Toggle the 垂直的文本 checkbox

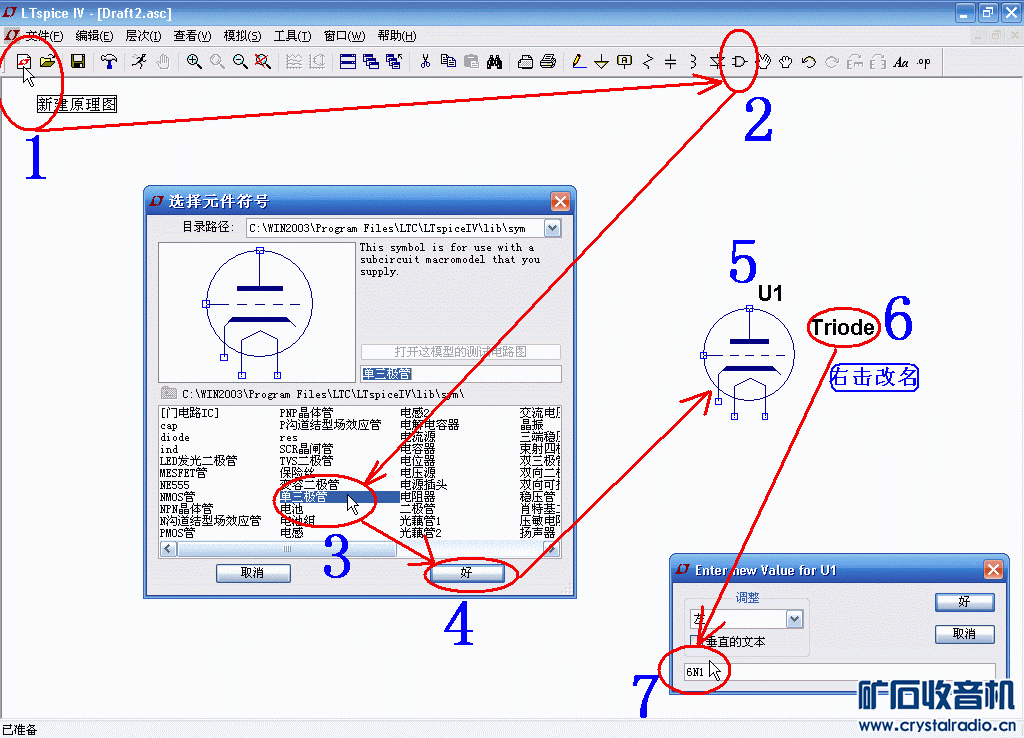click(x=695, y=641)
